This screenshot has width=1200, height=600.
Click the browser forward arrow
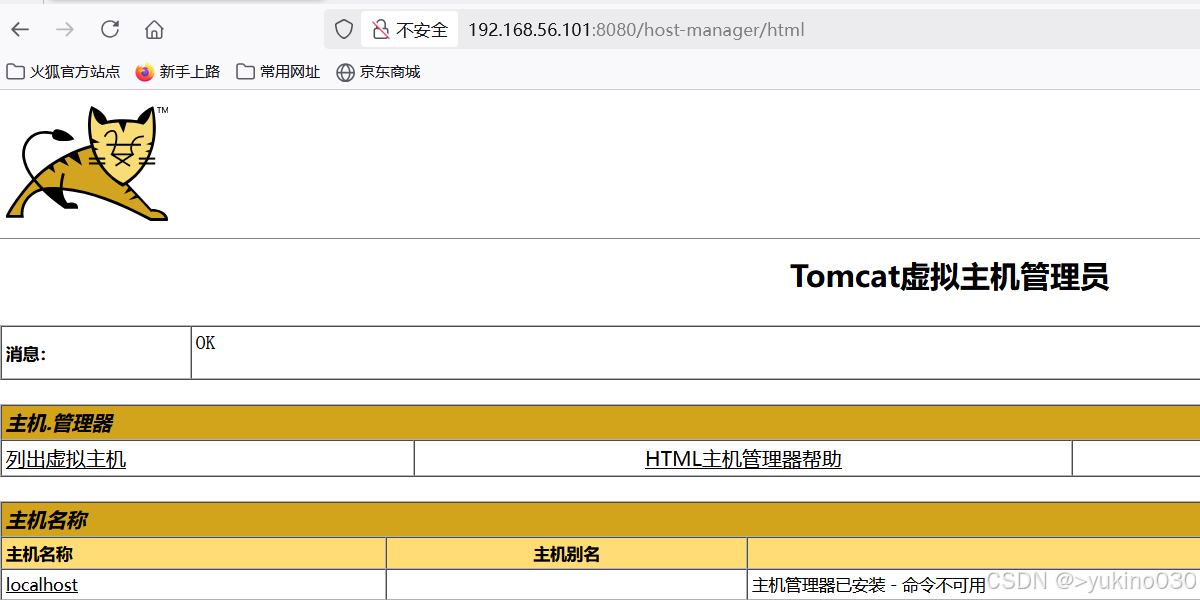tap(65, 30)
